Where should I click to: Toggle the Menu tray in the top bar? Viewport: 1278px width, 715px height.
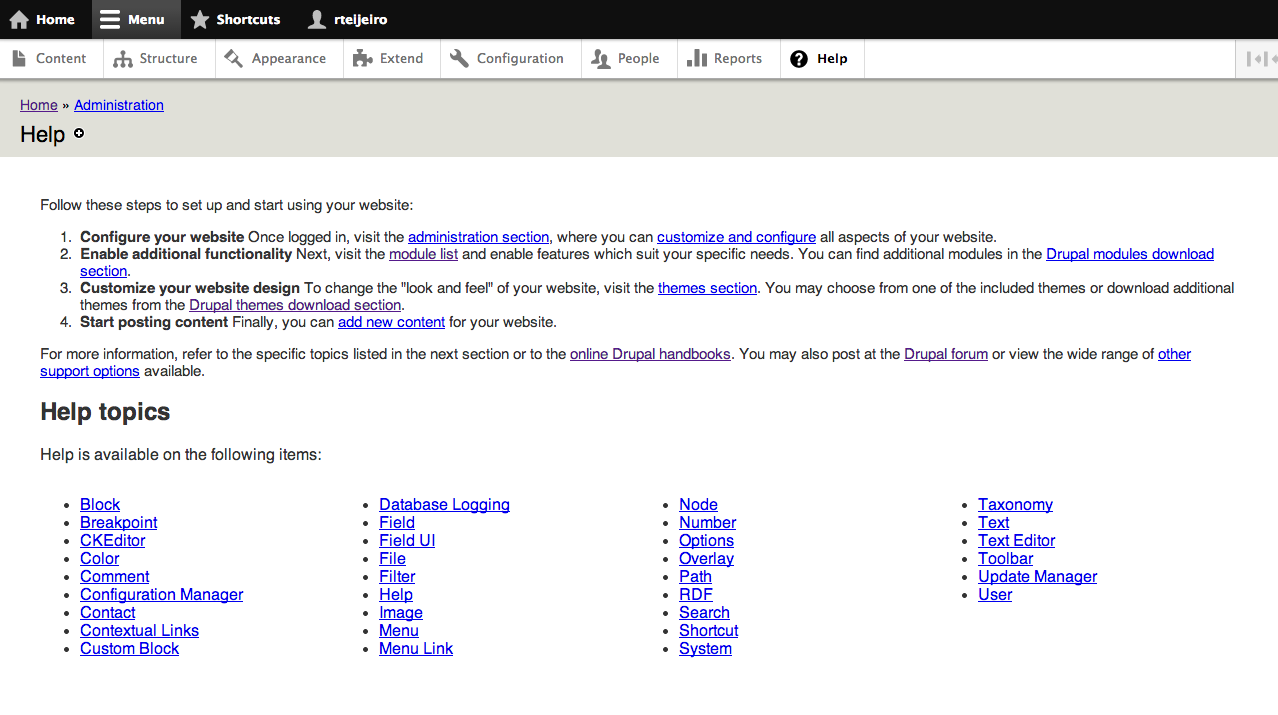(x=135, y=19)
